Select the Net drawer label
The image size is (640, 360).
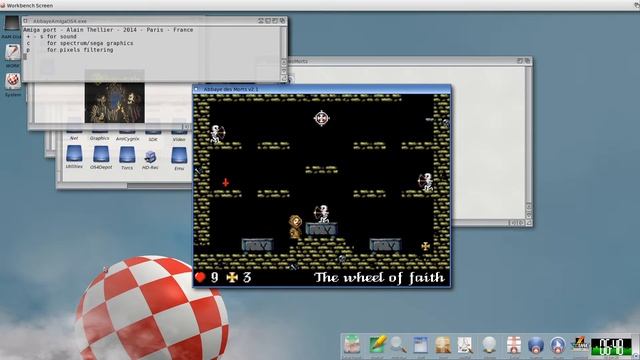74,138
